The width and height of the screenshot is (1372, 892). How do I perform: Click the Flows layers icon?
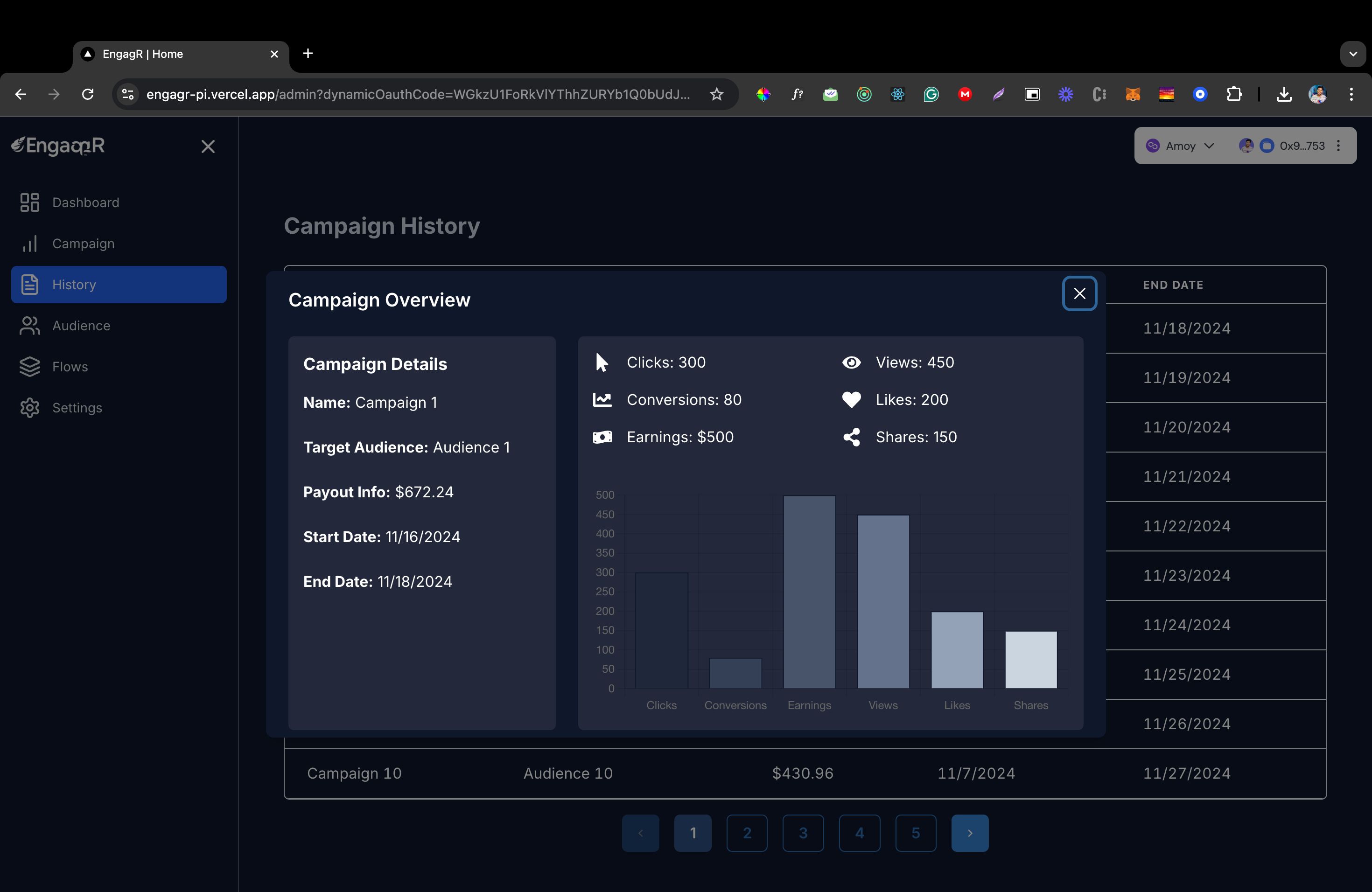point(29,367)
